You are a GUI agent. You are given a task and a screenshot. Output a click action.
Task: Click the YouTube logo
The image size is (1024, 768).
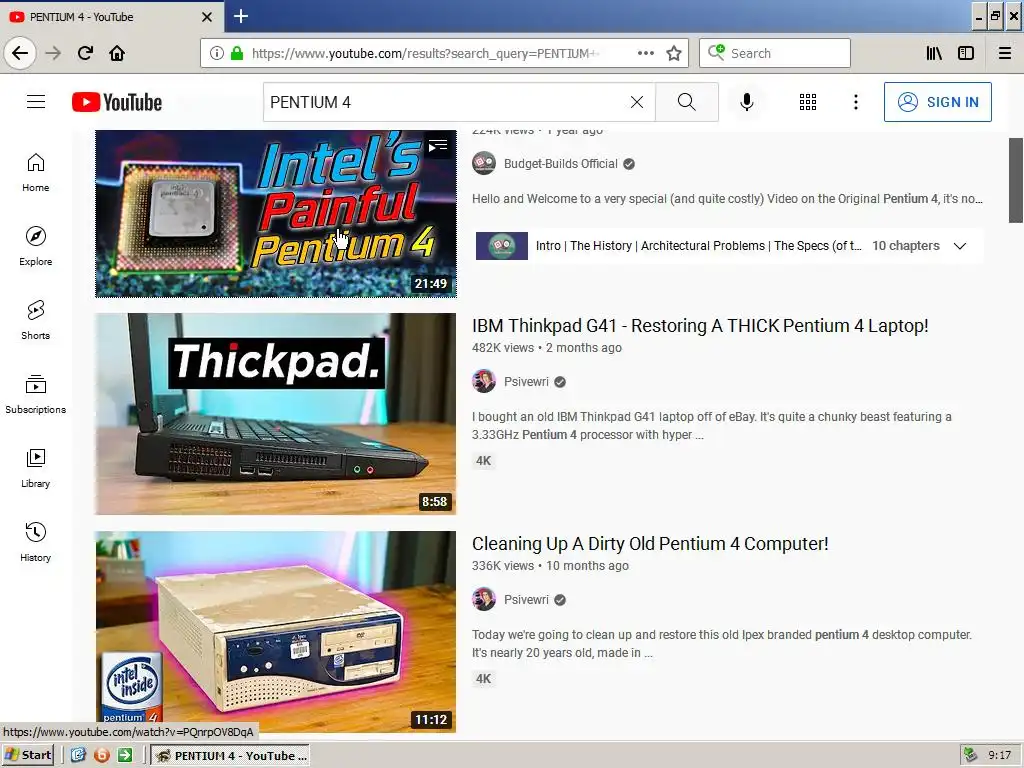pyautogui.click(x=117, y=102)
